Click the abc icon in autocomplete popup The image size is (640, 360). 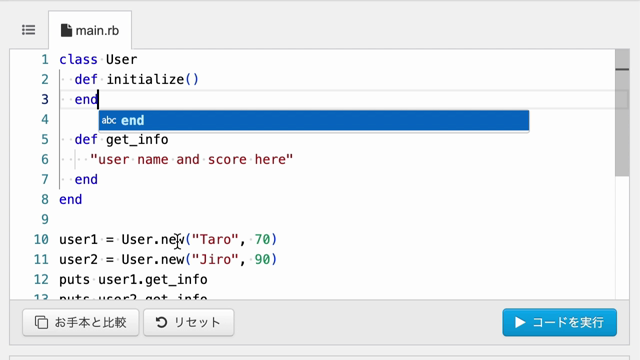(109, 120)
